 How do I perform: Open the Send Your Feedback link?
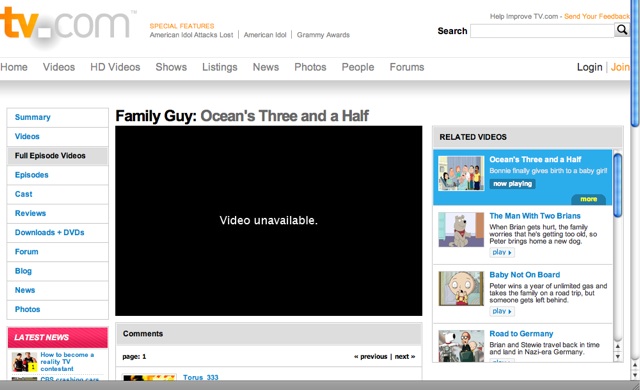click(597, 16)
